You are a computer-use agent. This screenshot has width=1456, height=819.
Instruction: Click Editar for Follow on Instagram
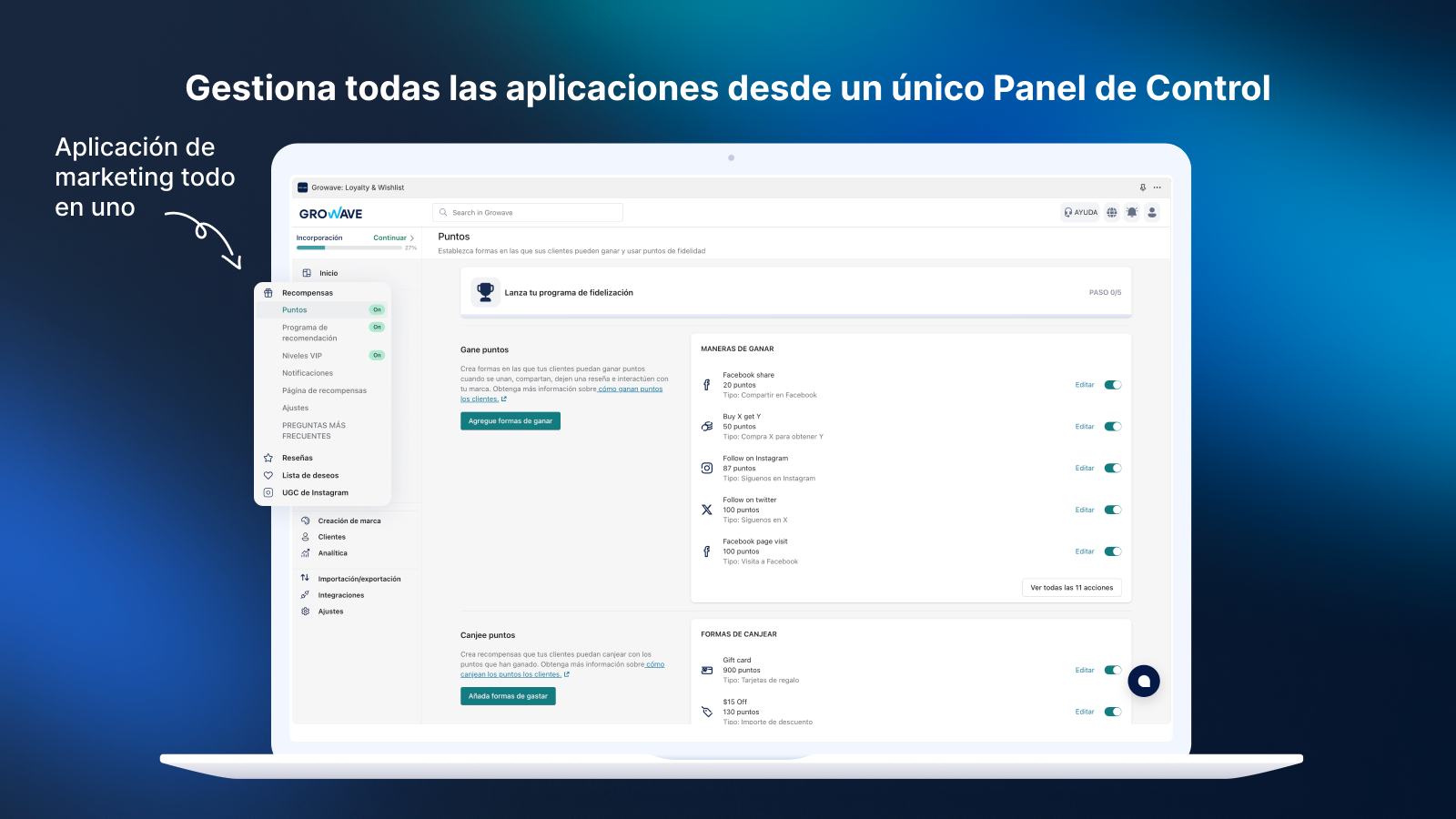[x=1085, y=469]
